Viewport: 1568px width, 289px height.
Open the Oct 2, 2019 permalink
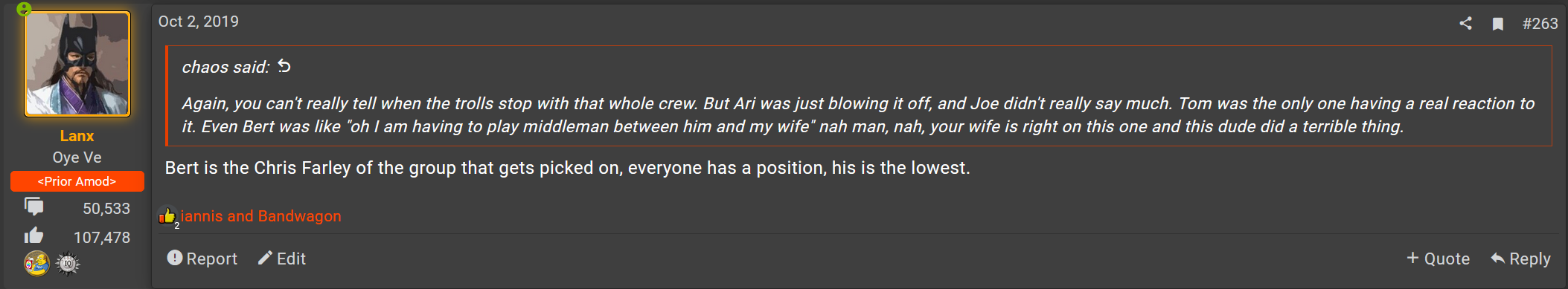click(199, 22)
